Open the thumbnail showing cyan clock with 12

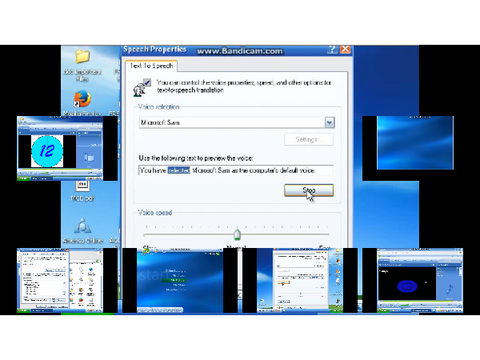click(x=60, y=148)
